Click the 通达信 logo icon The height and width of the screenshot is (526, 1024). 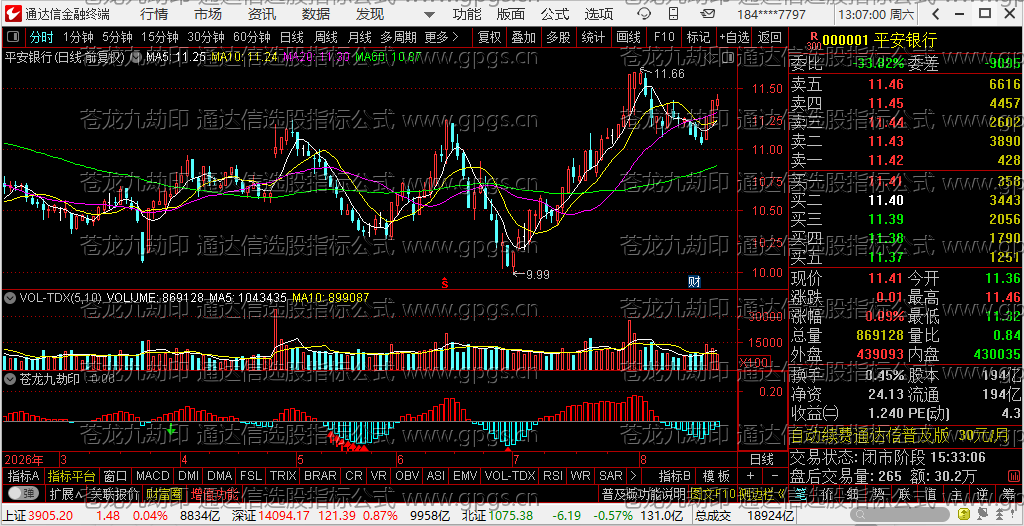point(12,14)
